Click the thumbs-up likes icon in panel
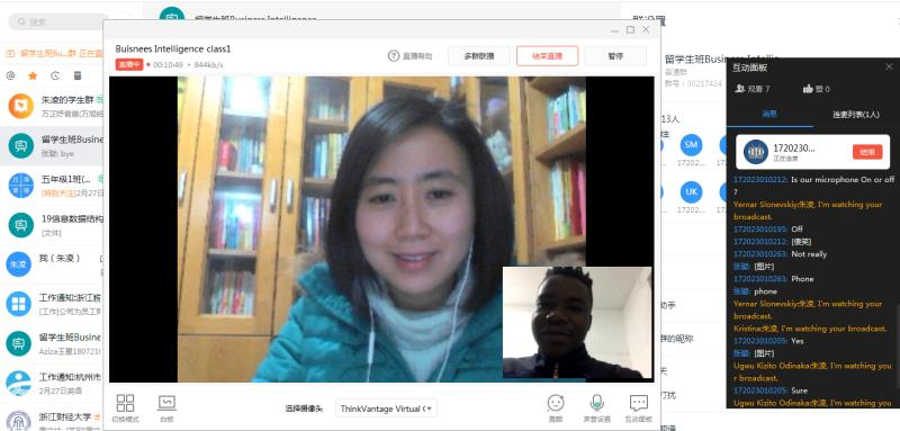900x431 pixels. pos(808,88)
